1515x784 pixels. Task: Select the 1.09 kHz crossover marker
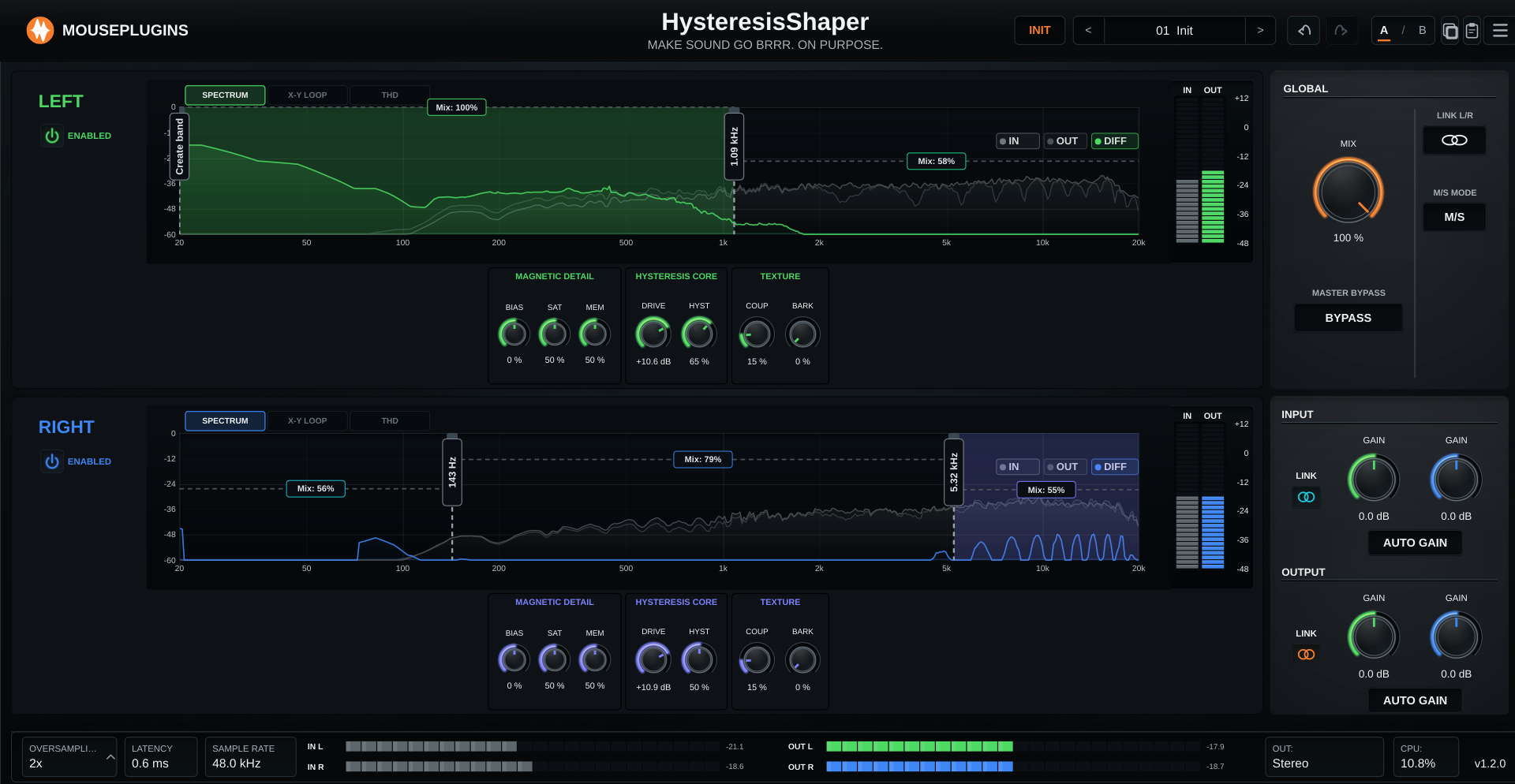[734, 146]
